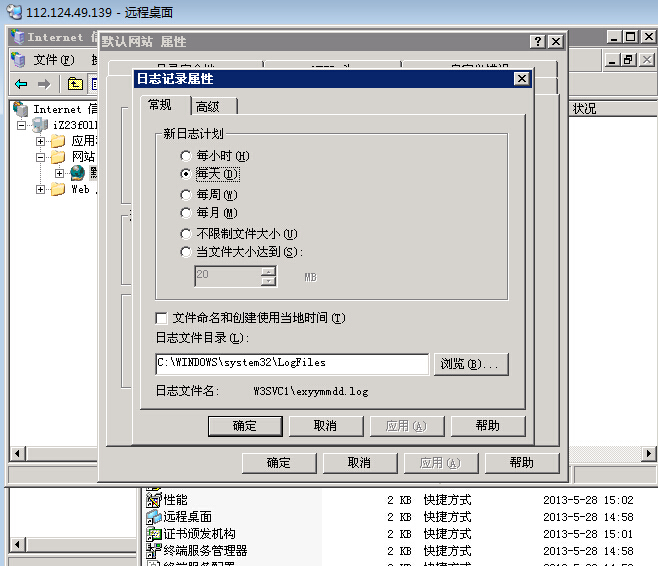Select the 每小时 (hourly) radio option
Screen dimensions: 658x566
(x=185, y=156)
